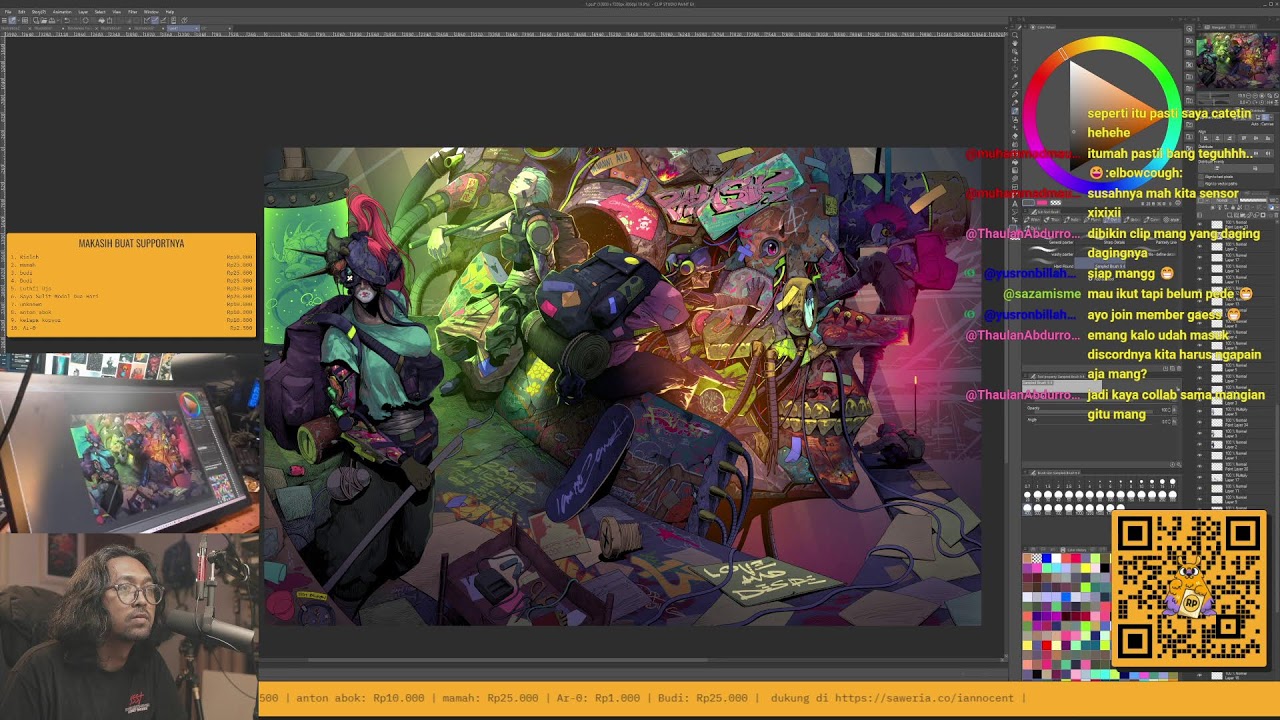Open the File menu
1280x720 pixels.
[x=10, y=12]
